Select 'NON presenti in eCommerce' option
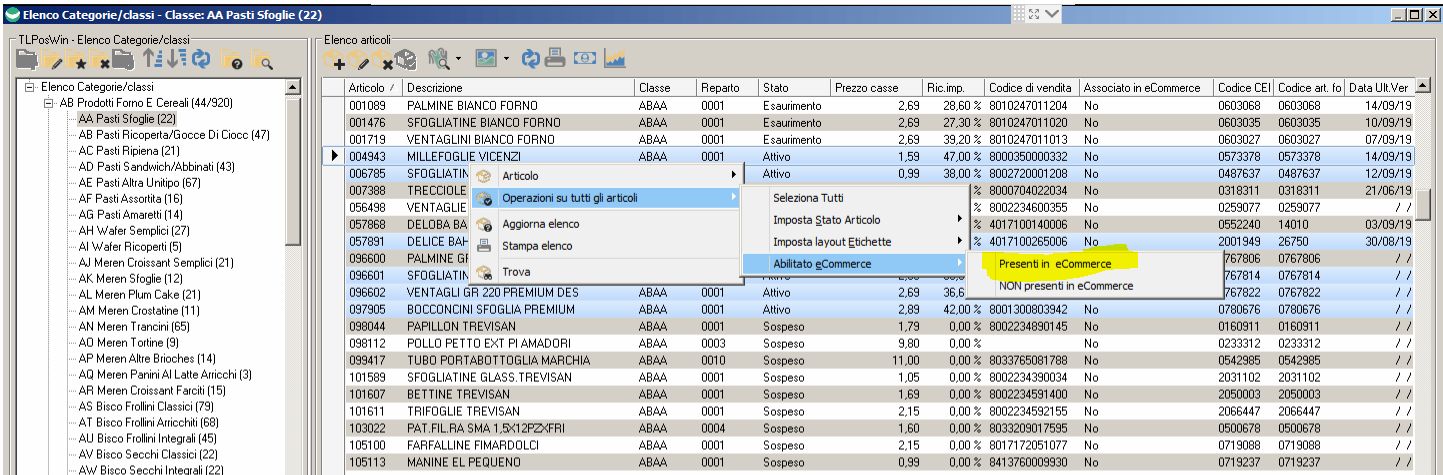The height and width of the screenshot is (475, 1443). pyautogui.click(x=1066, y=285)
